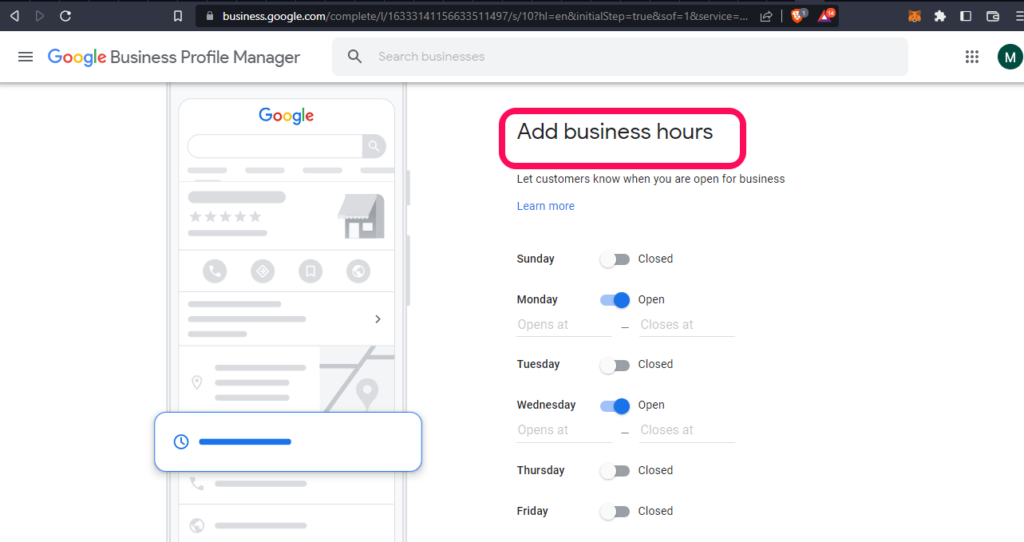Set Wednesday's Opens at time
Screen dimensions: 1024x542
point(564,431)
